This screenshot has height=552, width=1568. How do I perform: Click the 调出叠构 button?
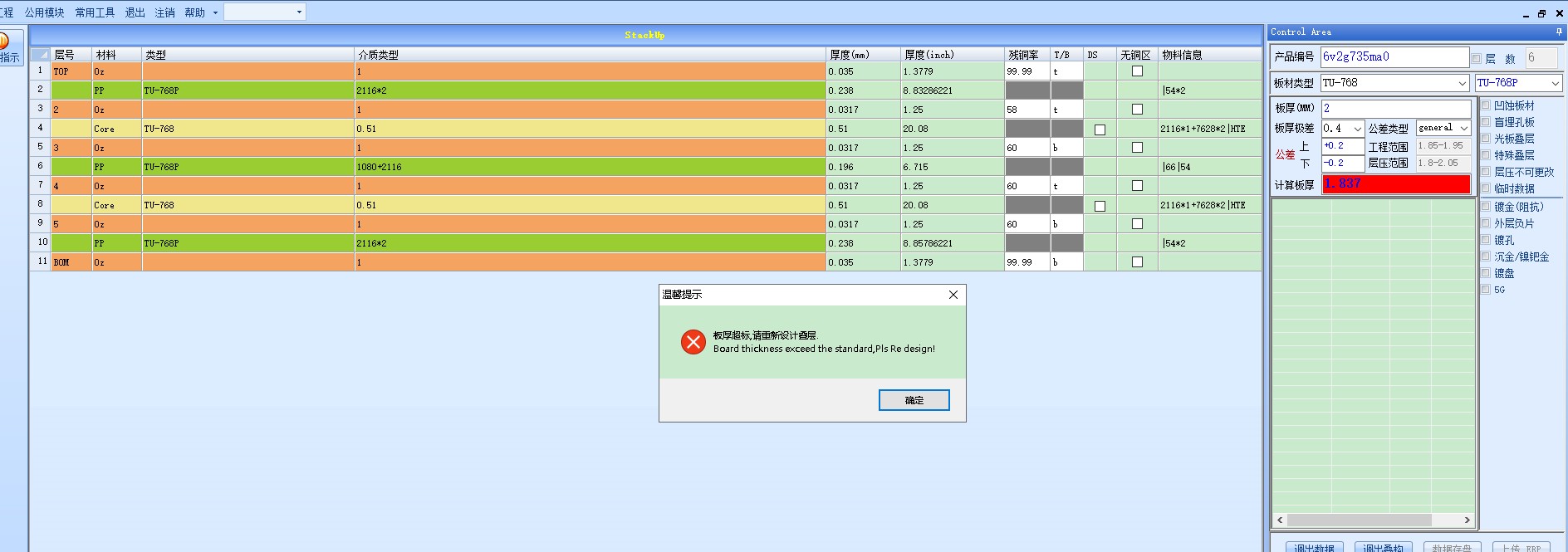[x=1383, y=547]
